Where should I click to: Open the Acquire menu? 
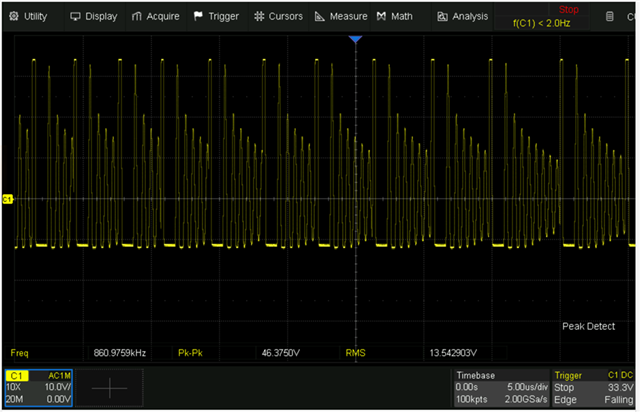coord(156,16)
